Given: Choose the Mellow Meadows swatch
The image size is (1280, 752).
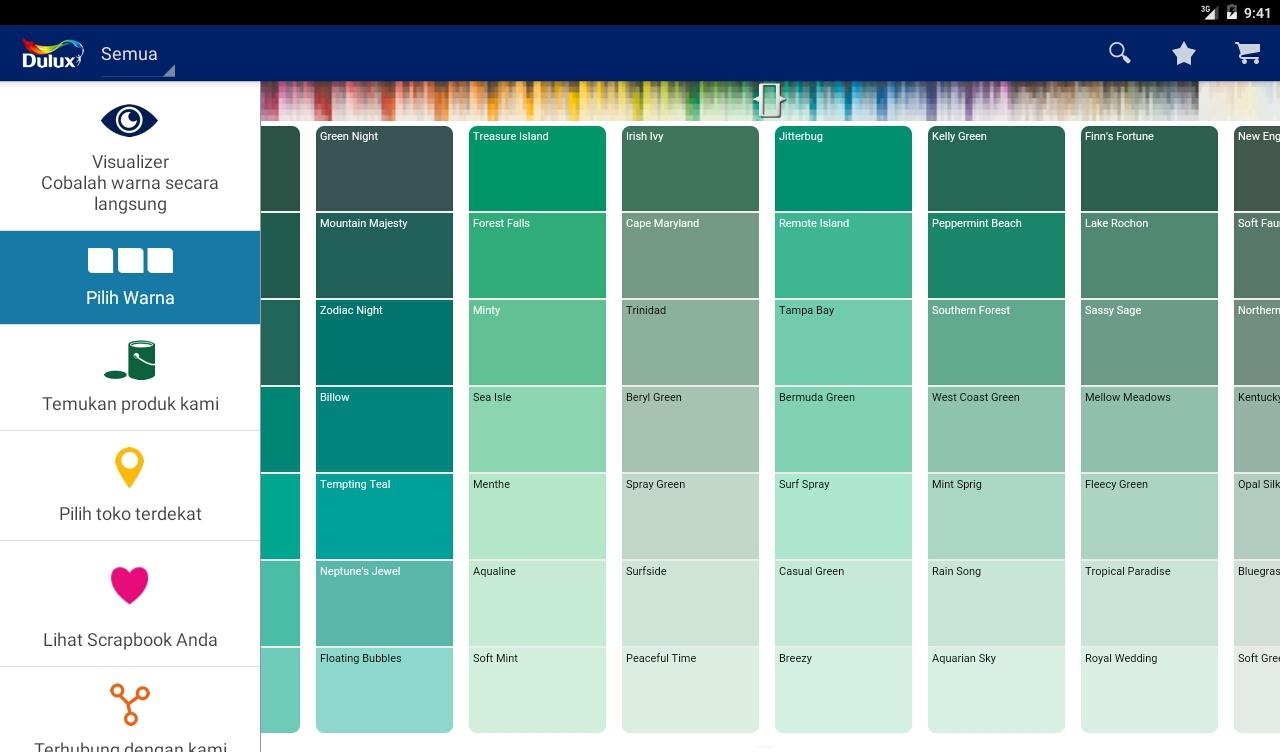Looking at the screenshot, I should 1149,430.
